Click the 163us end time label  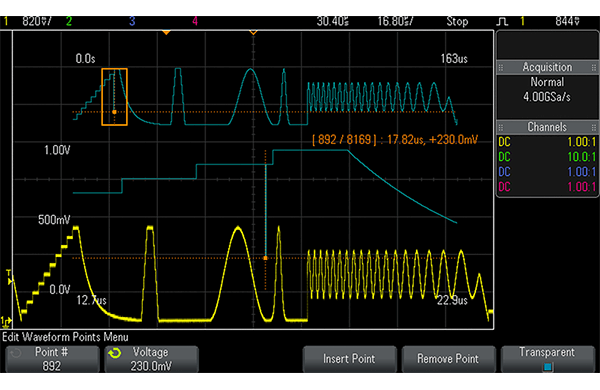(454, 59)
